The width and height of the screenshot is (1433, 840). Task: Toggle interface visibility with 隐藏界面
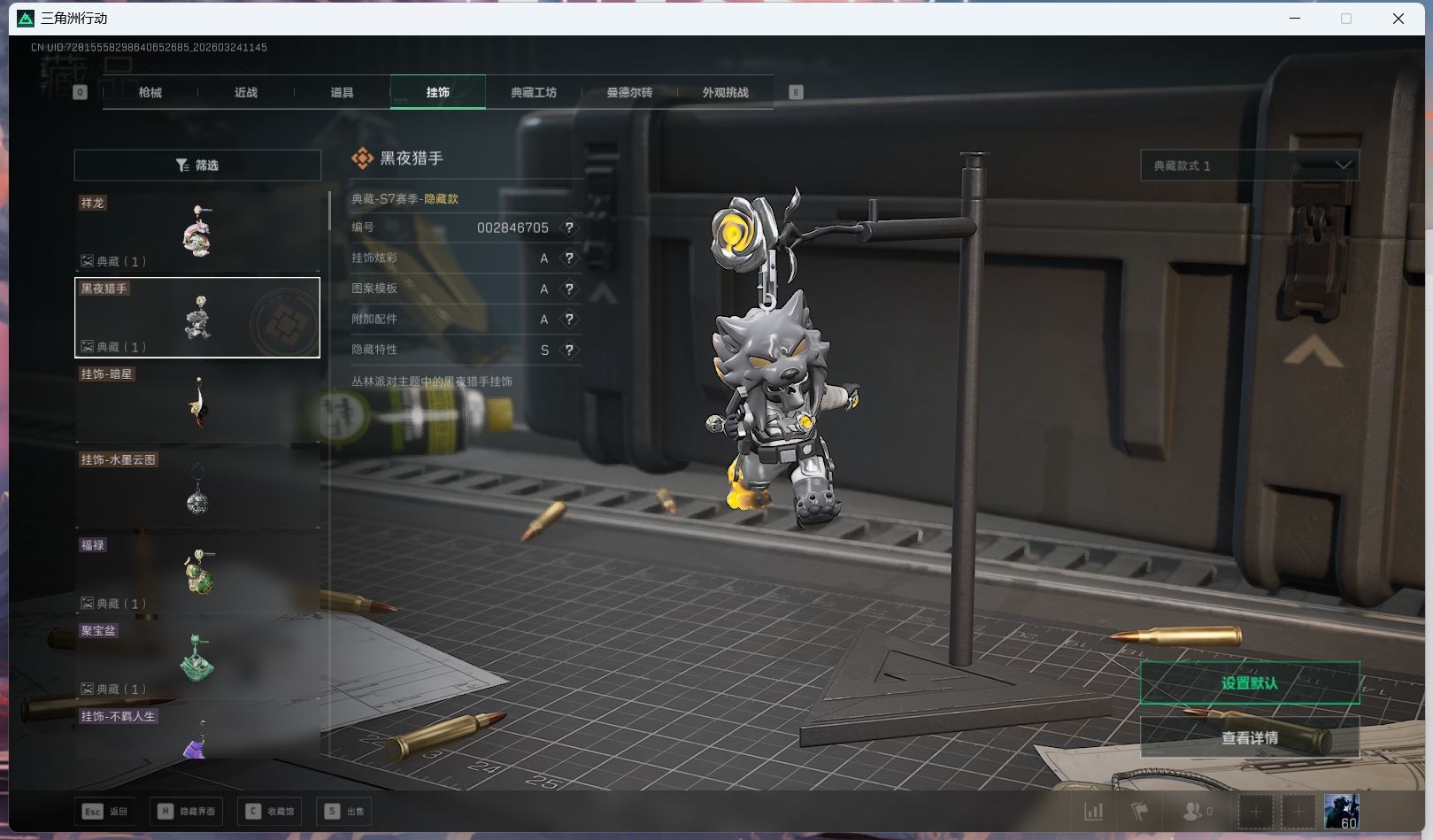pos(187,811)
